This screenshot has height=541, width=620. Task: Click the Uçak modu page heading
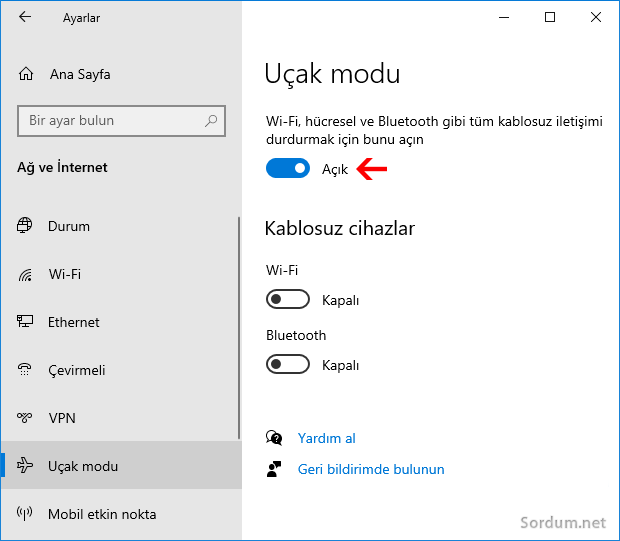tap(332, 74)
